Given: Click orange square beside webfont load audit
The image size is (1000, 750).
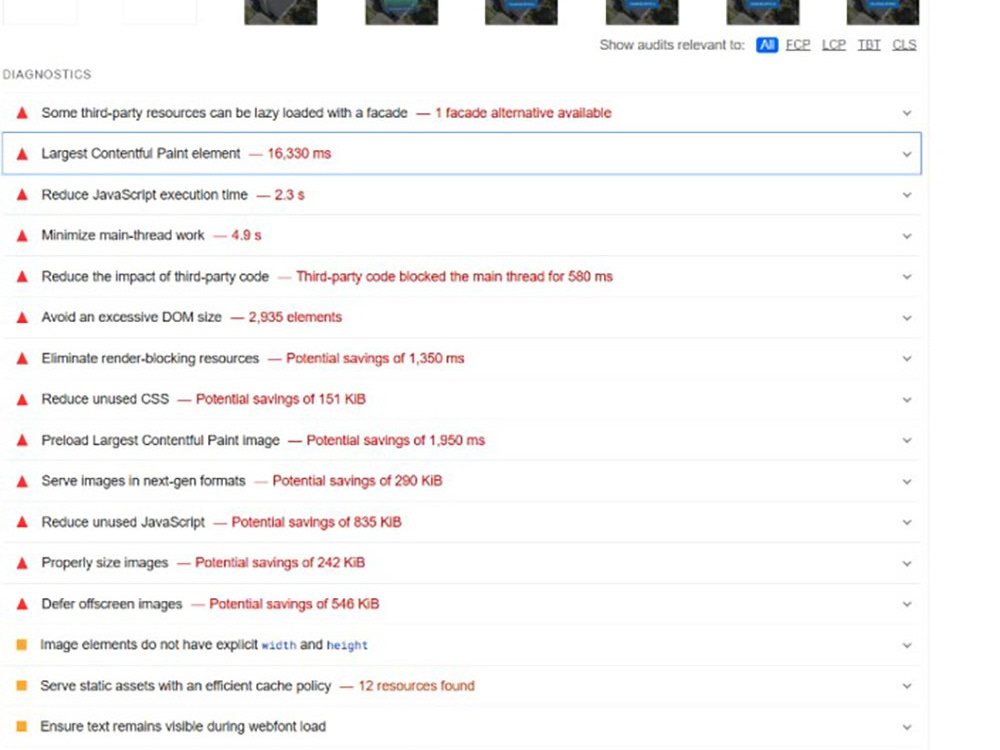Looking at the screenshot, I should coord(22,726).
